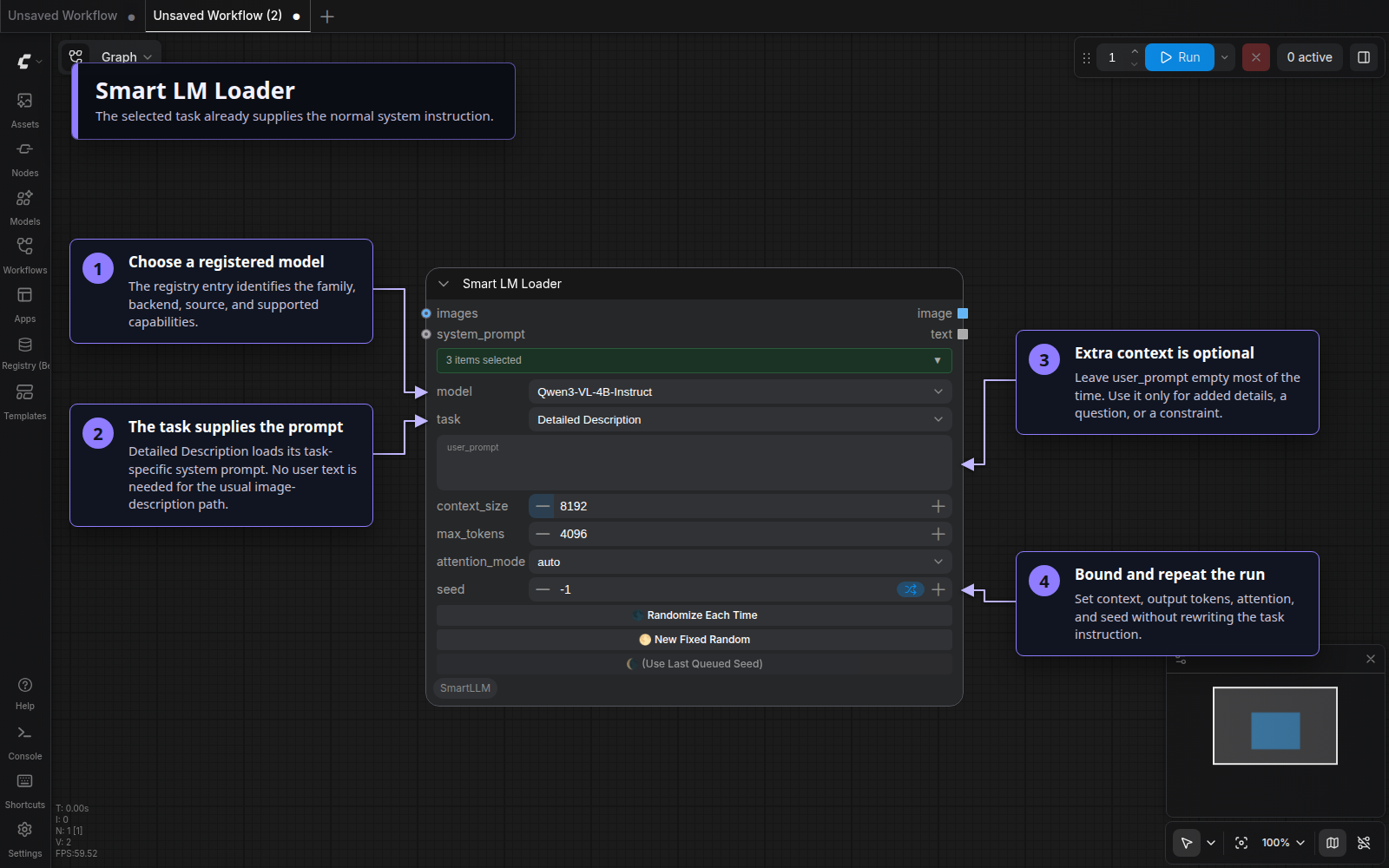The width and height of the screenshot is (1389, 868).
Task: Close the minimap panel
Action: point(1371,659)
